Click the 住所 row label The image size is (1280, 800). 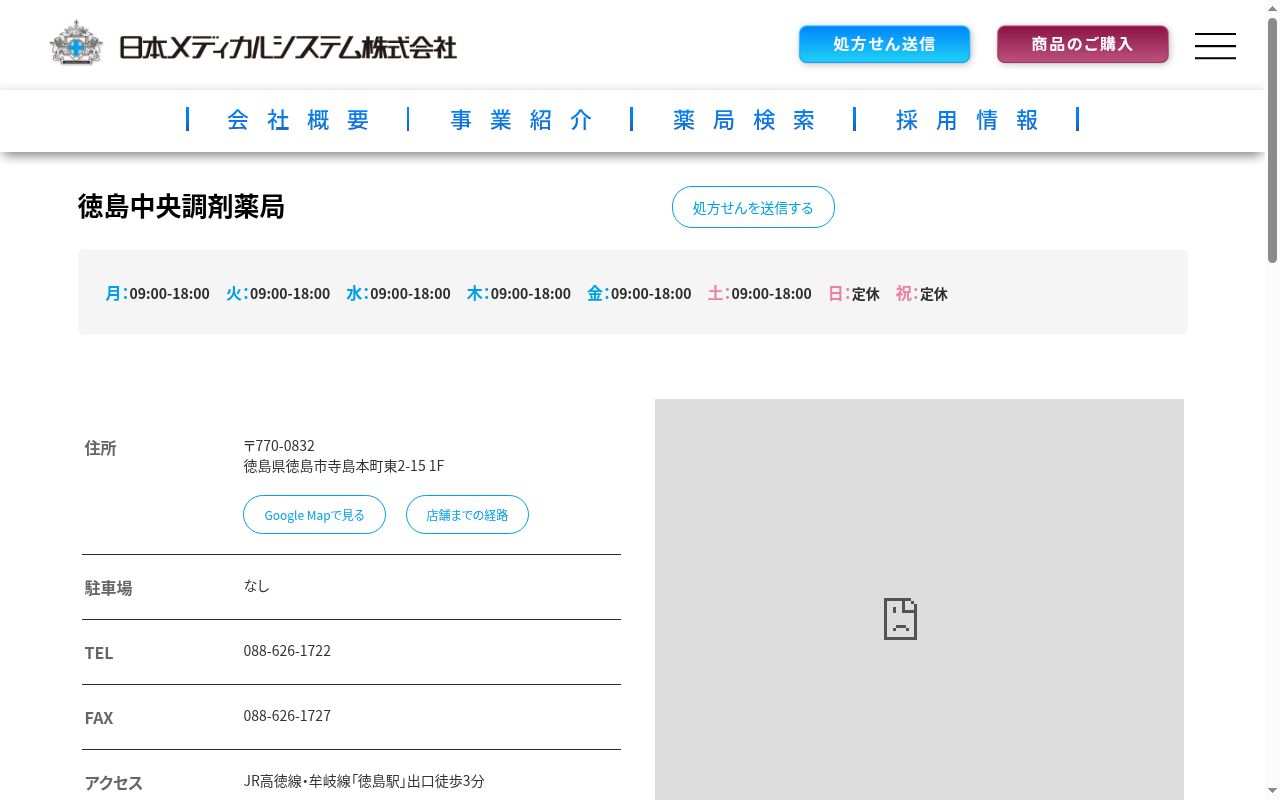click(101, 448)
